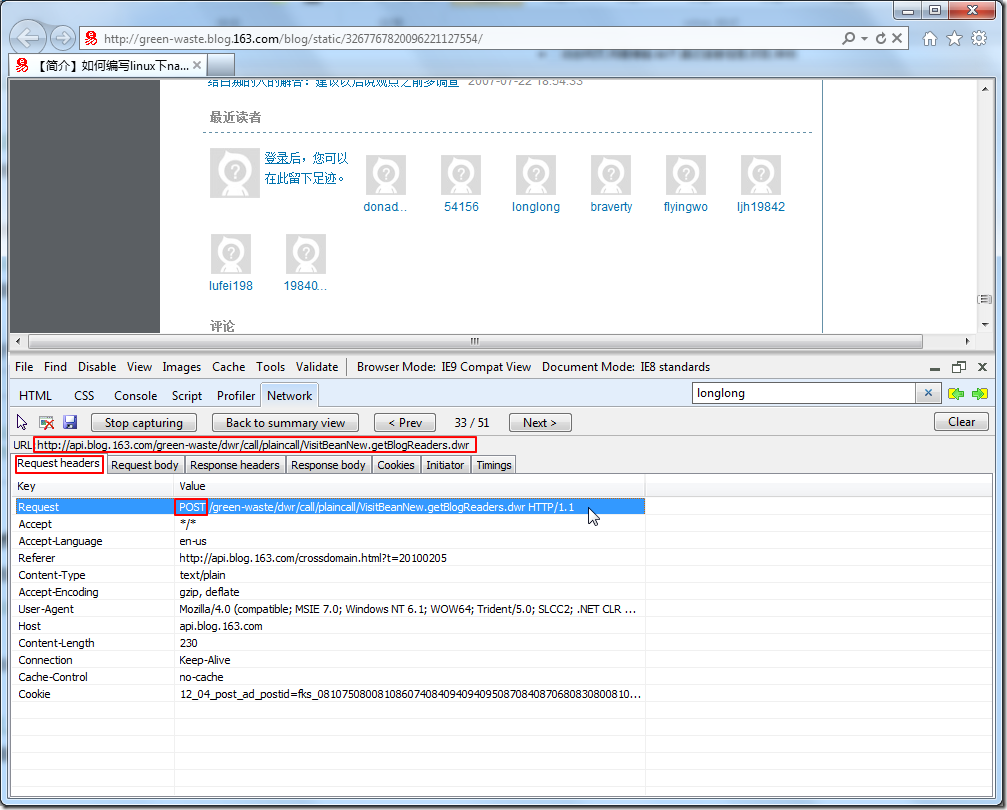Open reader profile flyingwo
Screen dimensions: 1007x810
click(685, 207)
